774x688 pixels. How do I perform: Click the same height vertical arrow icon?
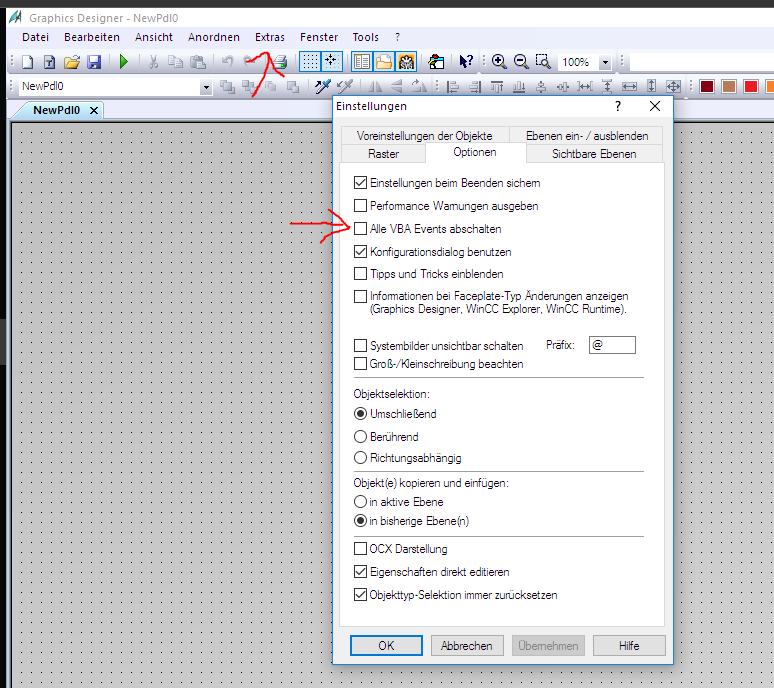[x=652, y=87]
